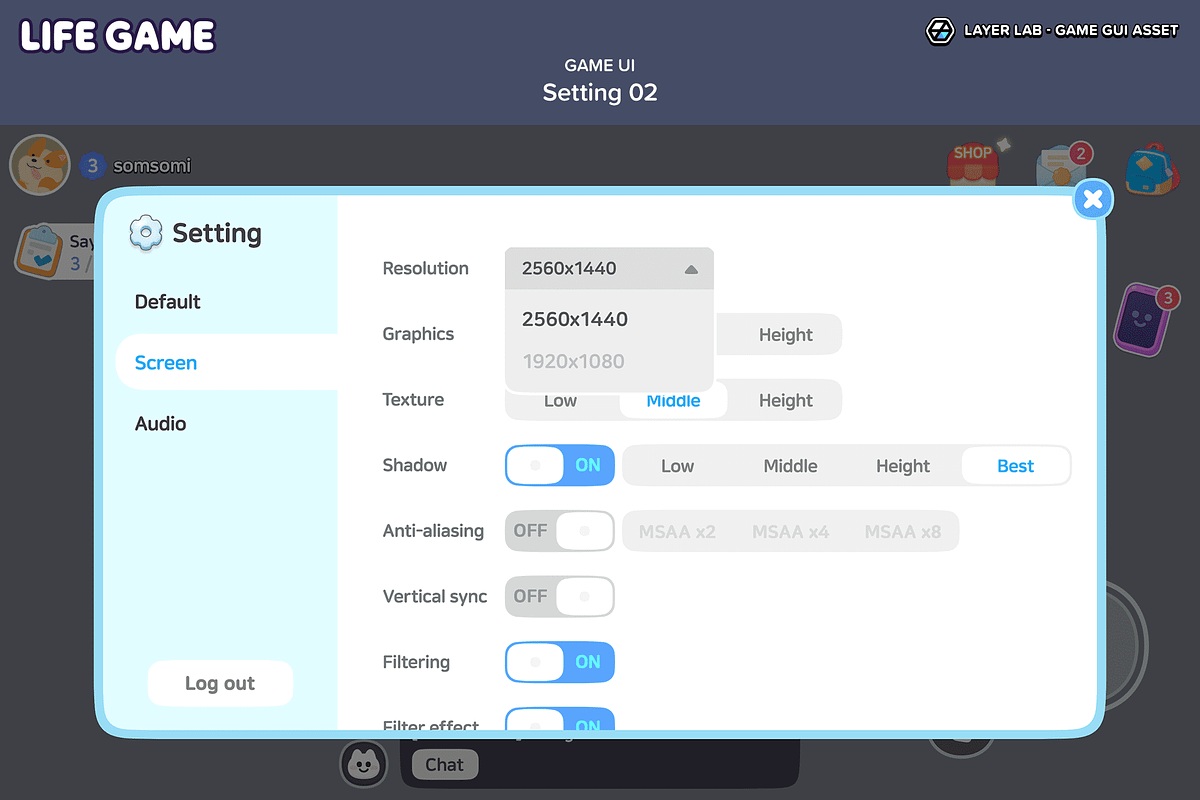The height and width of the screenshot is (800, 1200).
Task: Open the mailbox icon with badge 2
Action: point(1063,164)
